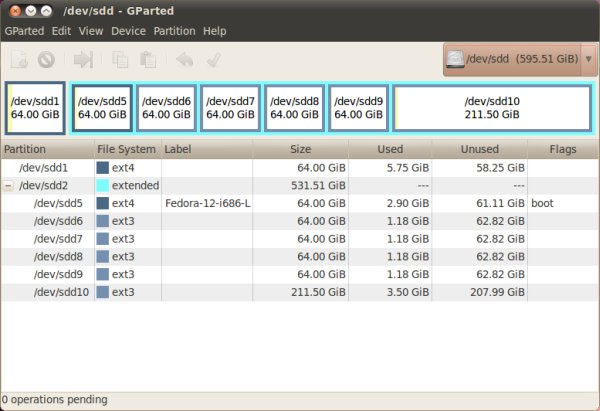Select /dev/sdd6 block in disk map
Screen dimensions: 600x411
click(x=166, y=108)
